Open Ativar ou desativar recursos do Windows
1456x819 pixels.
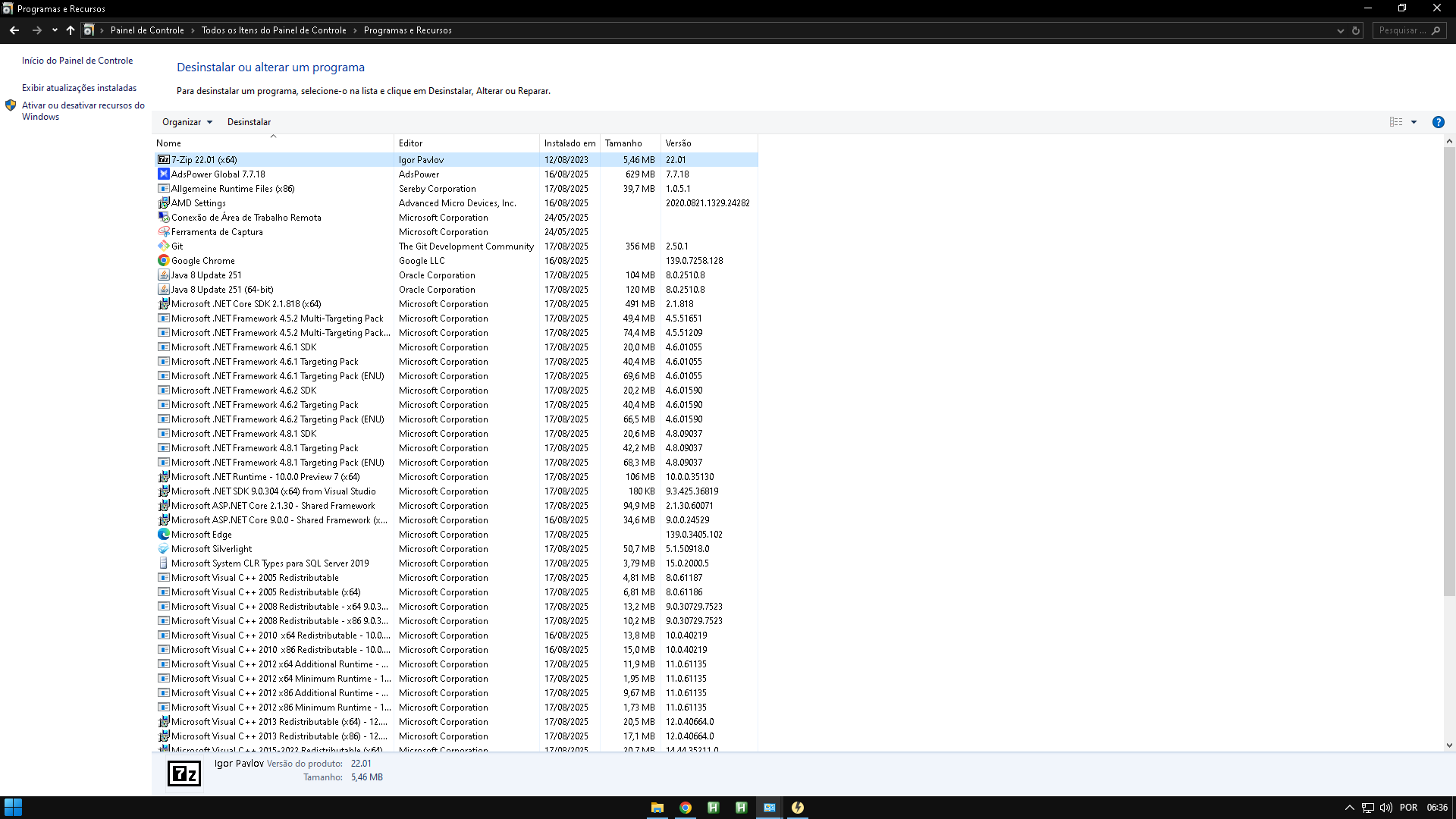tap(83, 111)
